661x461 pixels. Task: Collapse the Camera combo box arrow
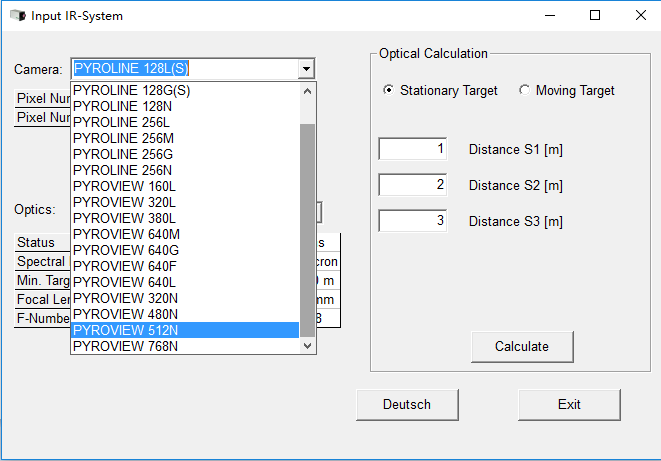[x=307, y=69]
